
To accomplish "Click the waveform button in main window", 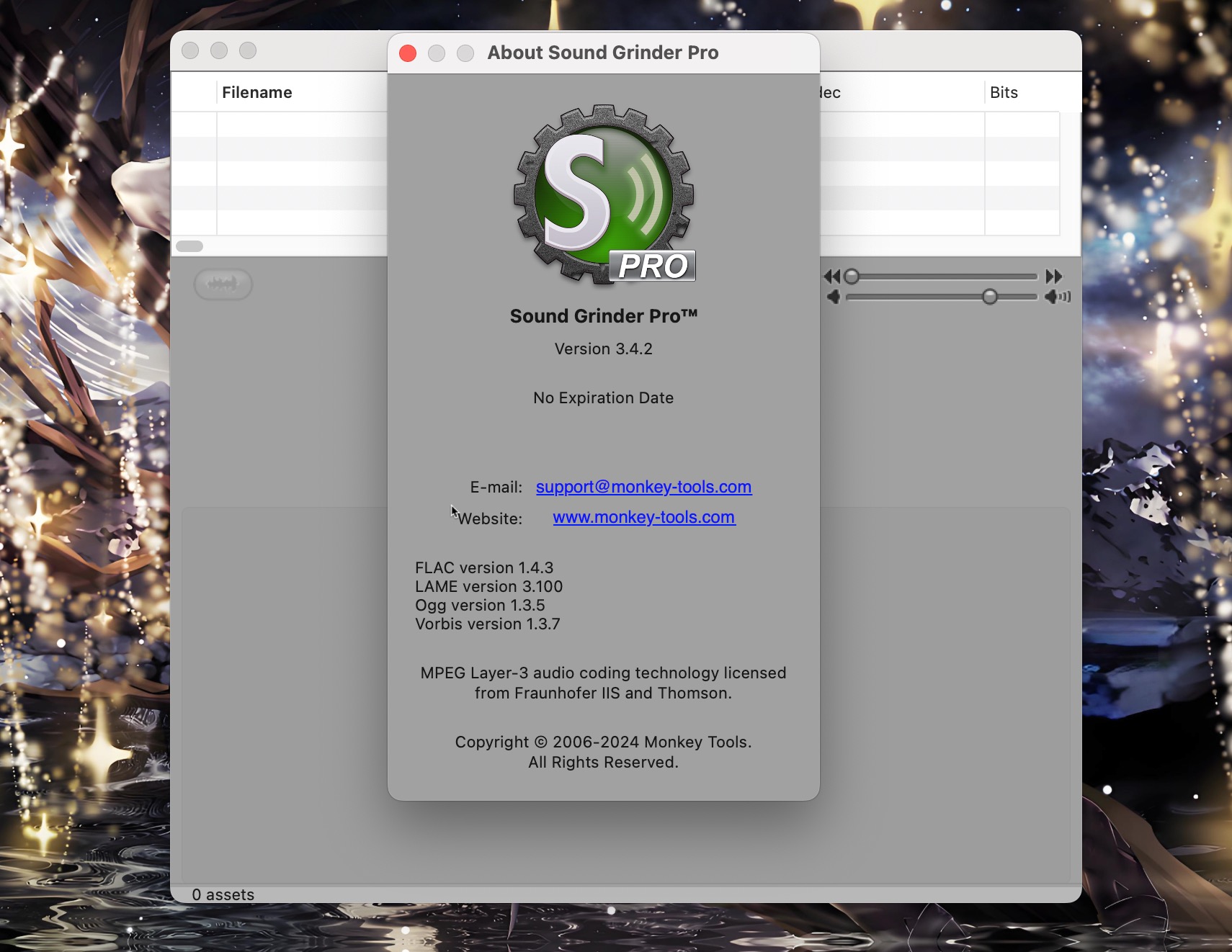I will pos(223,284).
